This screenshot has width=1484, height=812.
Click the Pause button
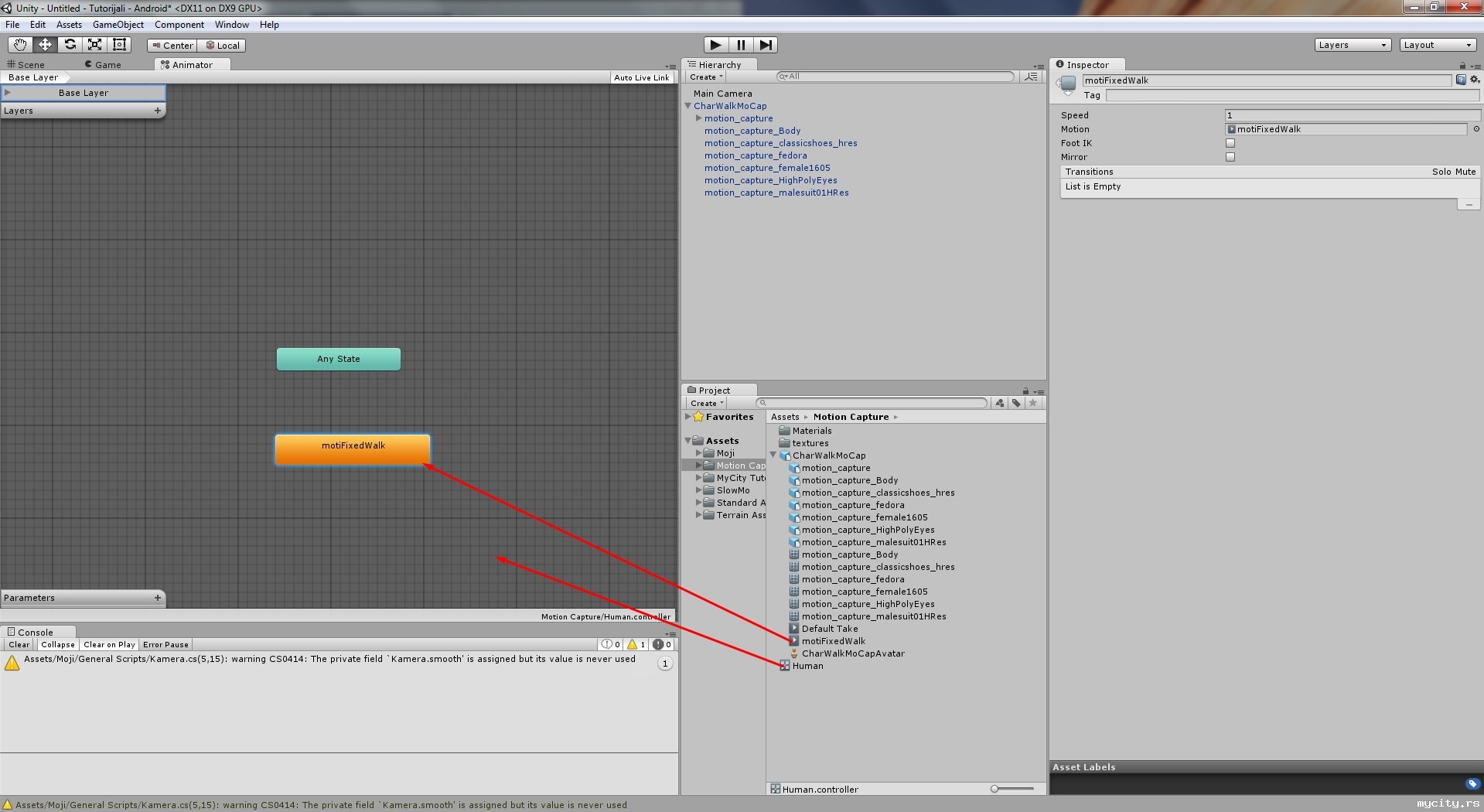pyautogui.click(x=741, y=45)
